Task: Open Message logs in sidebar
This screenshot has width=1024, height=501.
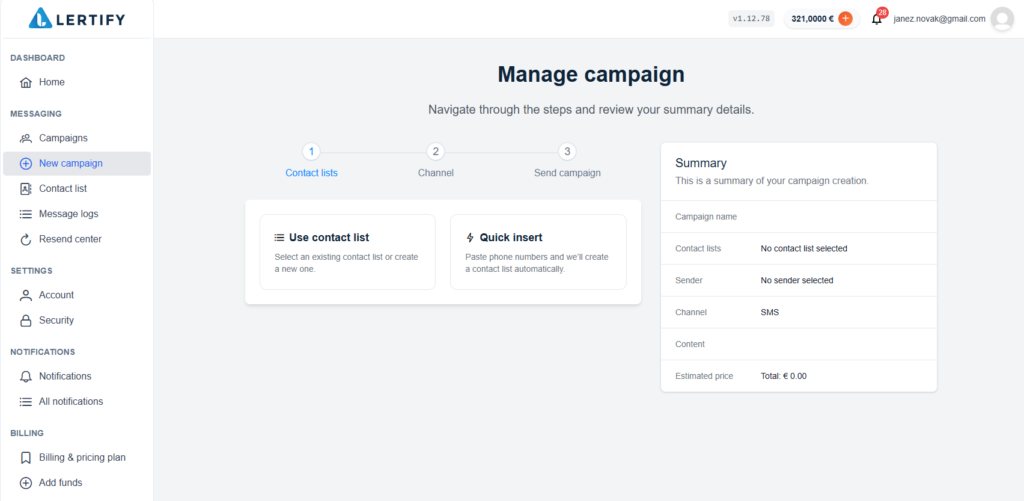Action: tap(68, 214)
